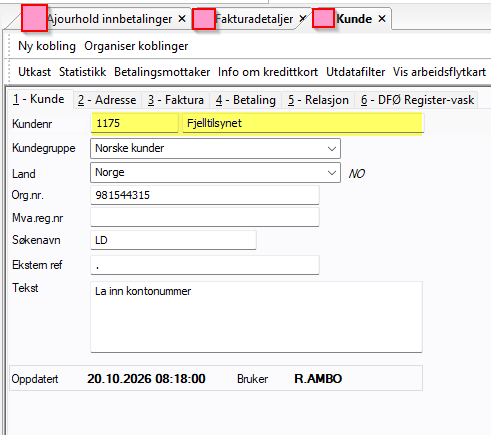Click the empty Mva.reg.nr field
The width and height of the screenshot is (491, 435).
205,217
